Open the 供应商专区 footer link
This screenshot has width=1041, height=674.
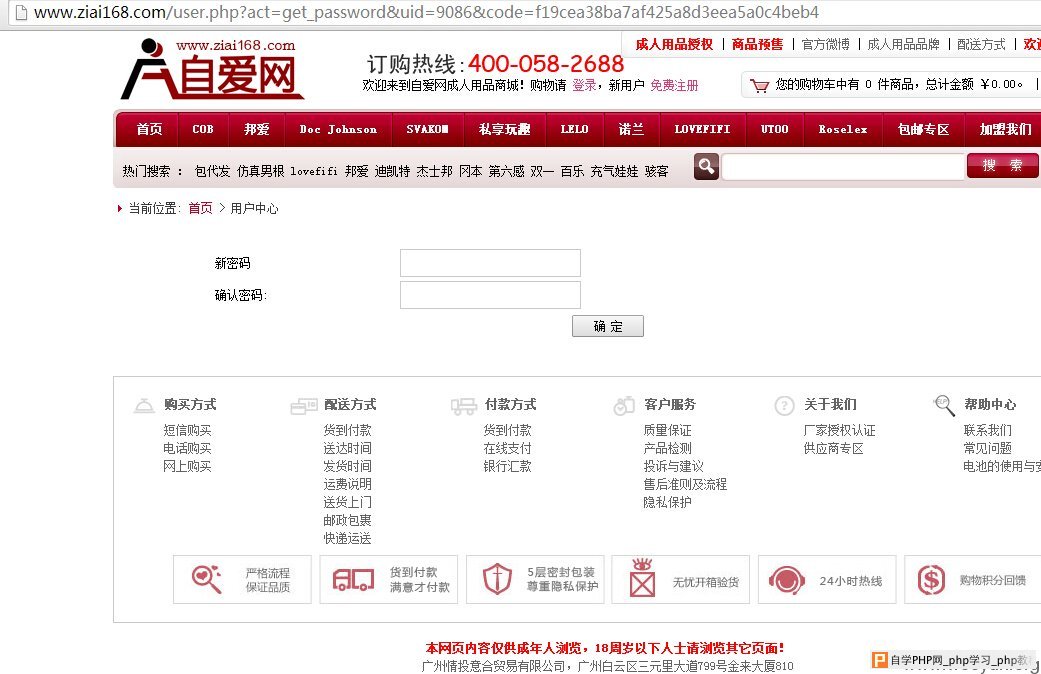833,448
